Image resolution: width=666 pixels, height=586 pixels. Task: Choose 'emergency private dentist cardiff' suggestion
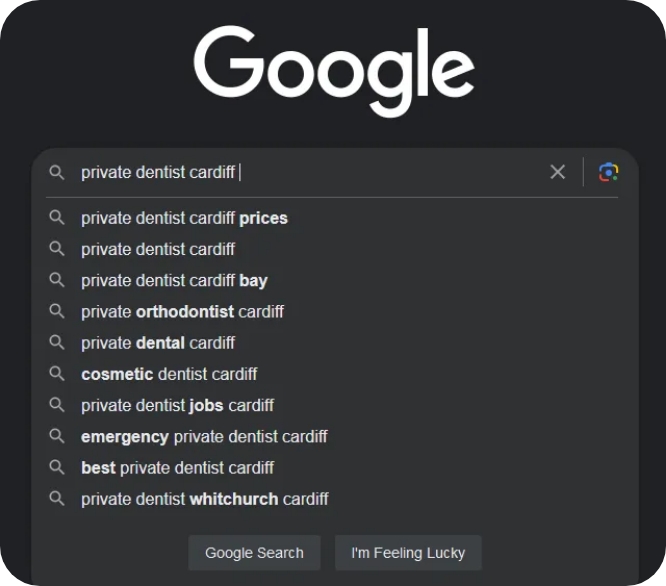click(204, 436)
